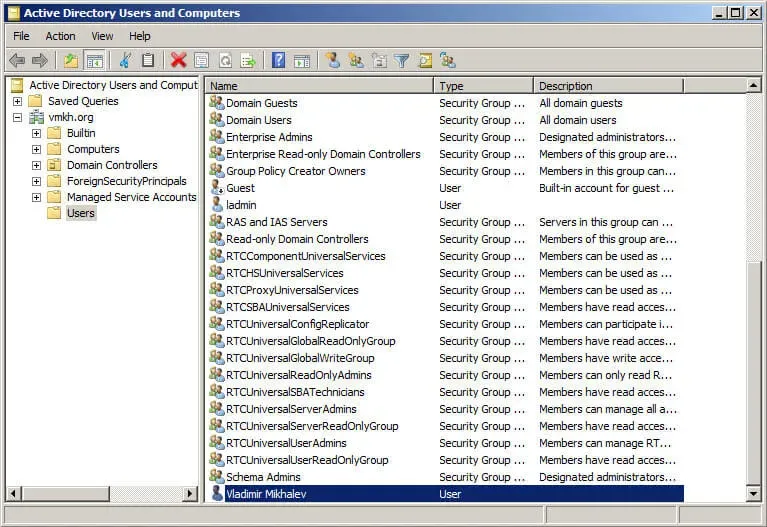Select the Domain Users row

click(444, 120)
